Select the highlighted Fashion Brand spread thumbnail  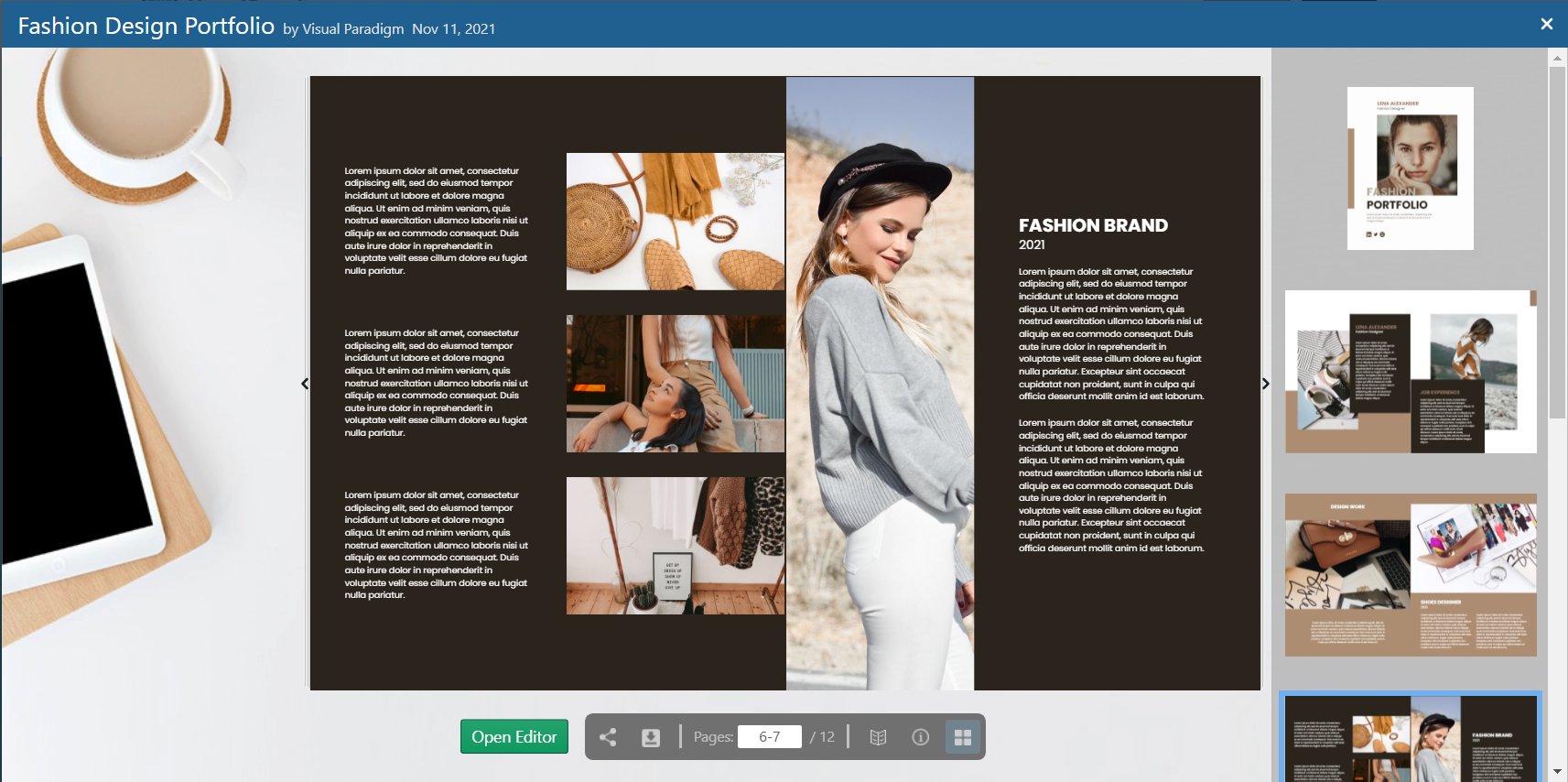pos(1411,738)
